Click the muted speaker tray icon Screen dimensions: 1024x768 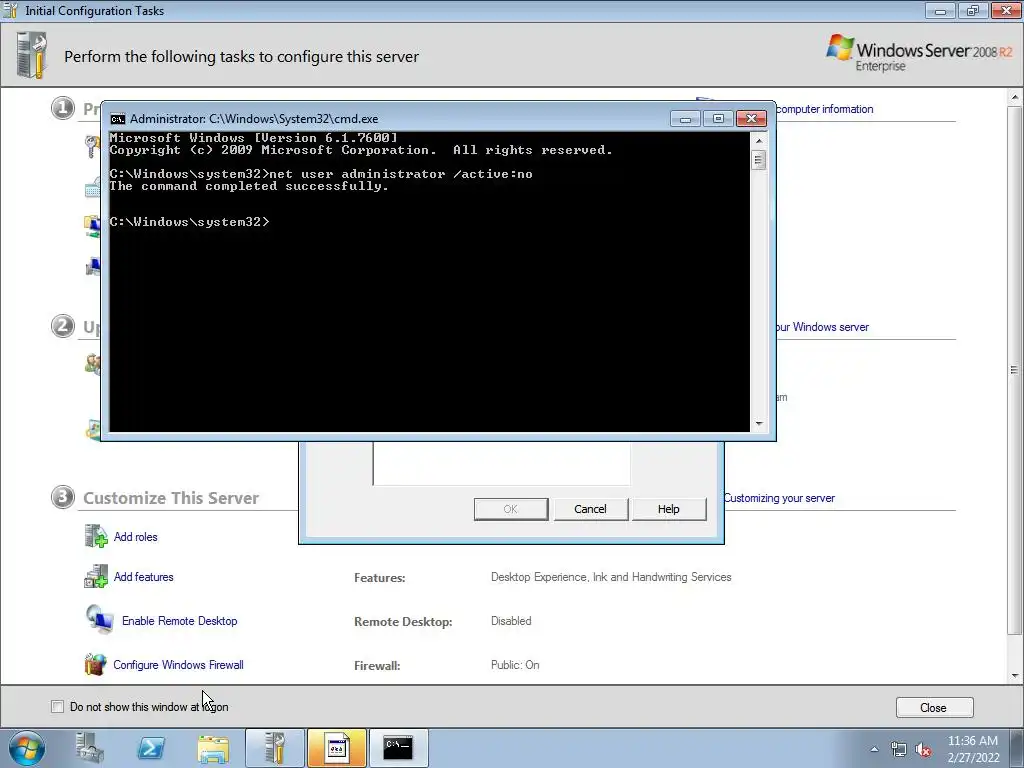pyautogui.click(x=923, y=749)
